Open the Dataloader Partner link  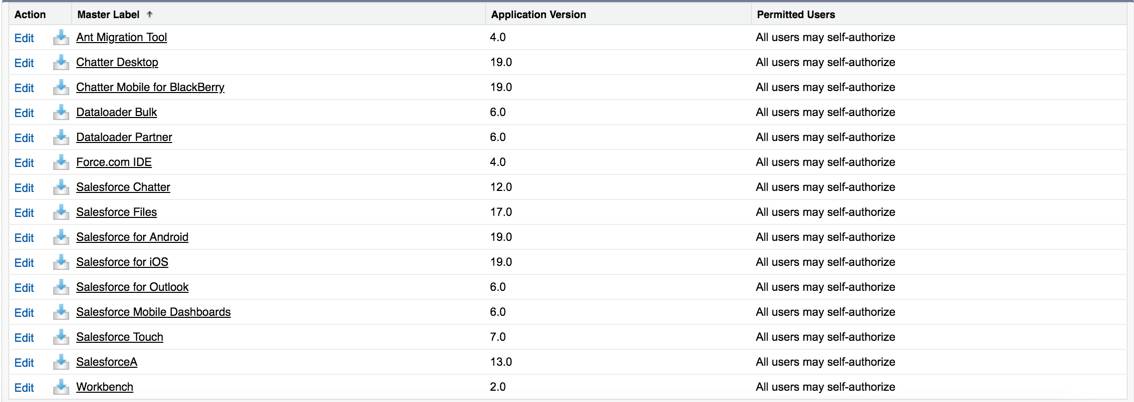click(124, 137)
